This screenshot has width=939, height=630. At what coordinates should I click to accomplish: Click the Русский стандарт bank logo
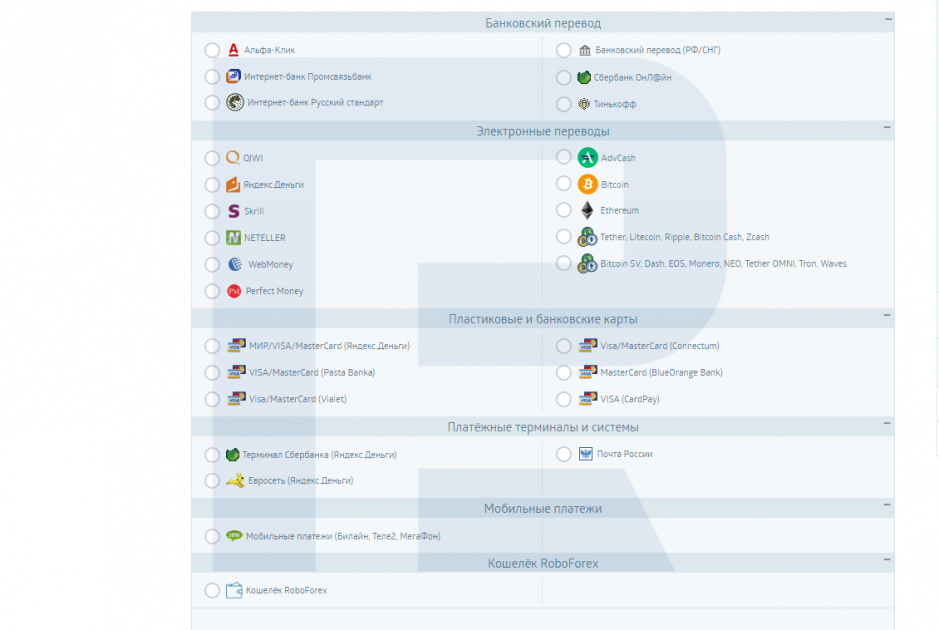[x=235, y=102]
